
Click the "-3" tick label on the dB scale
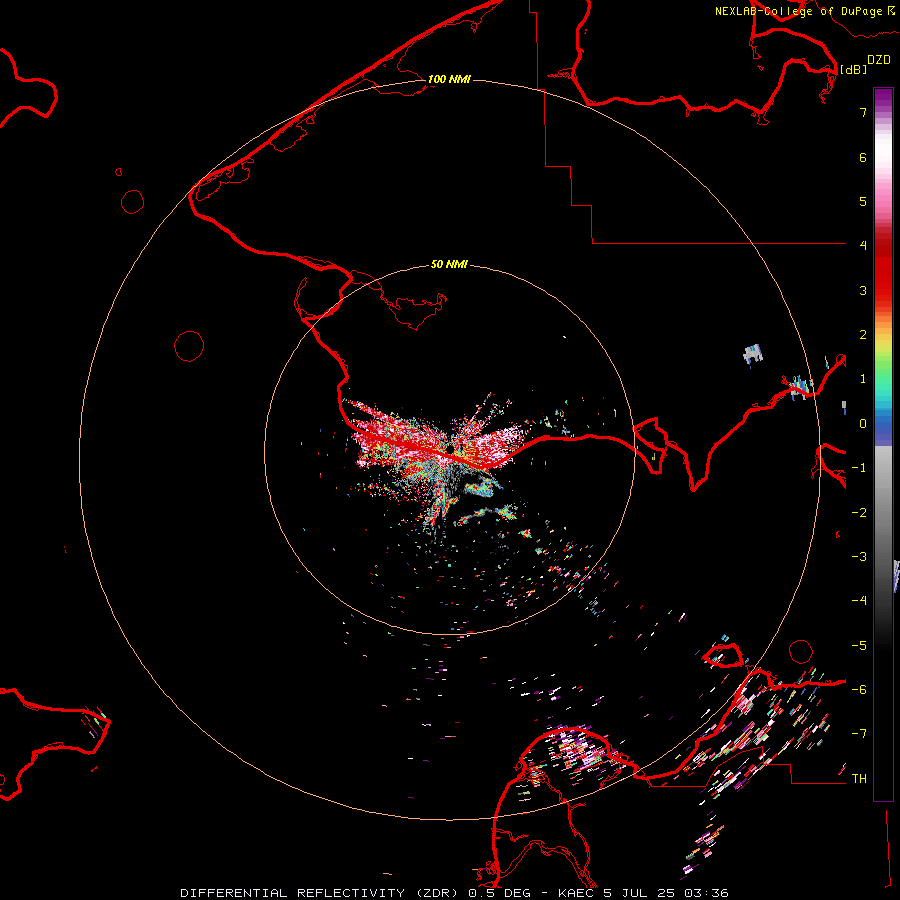click(859, 557)
